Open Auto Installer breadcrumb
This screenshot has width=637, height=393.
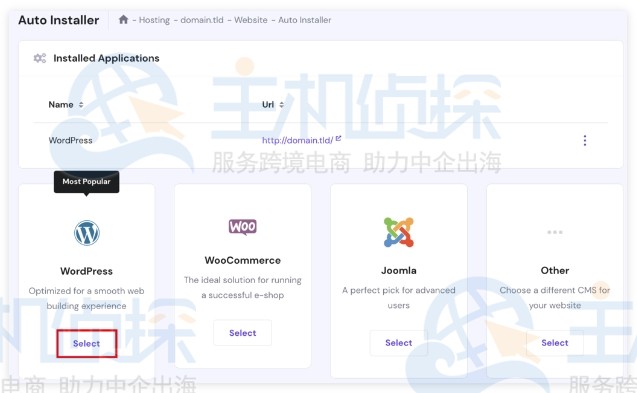pyautogui.click(x=305, y=20)
